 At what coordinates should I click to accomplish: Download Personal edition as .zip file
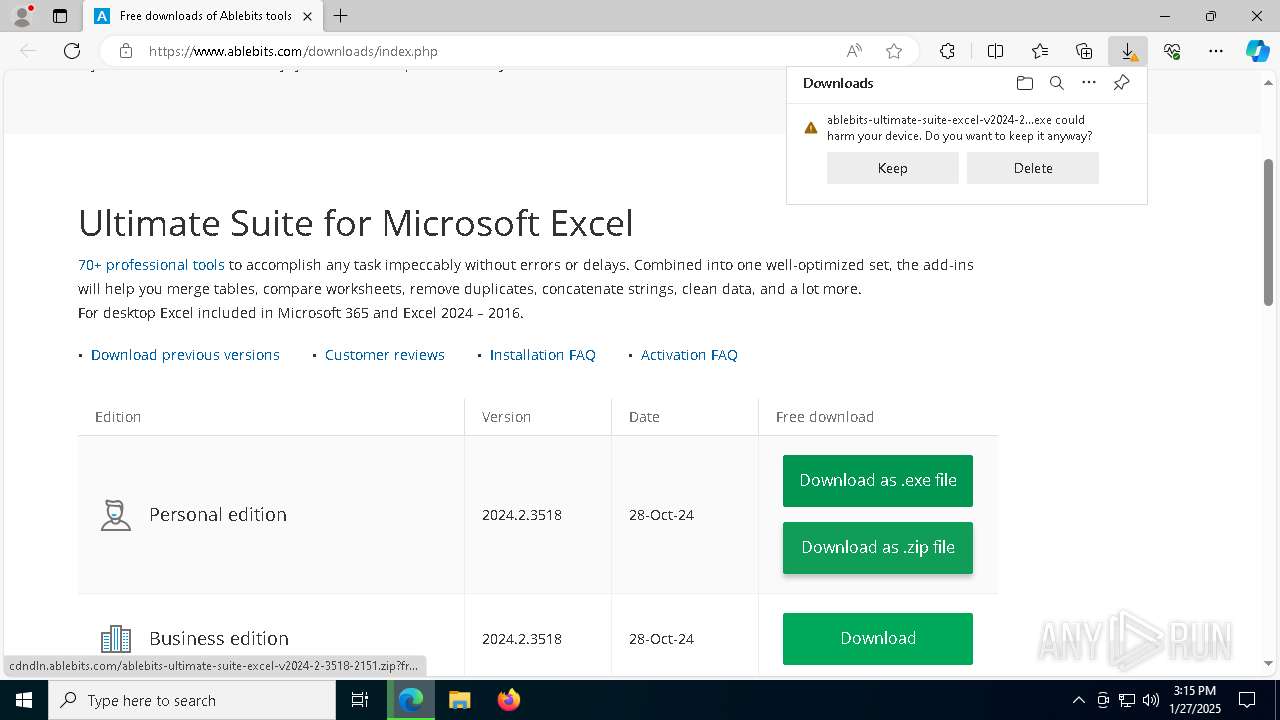(x=878, y=548)
